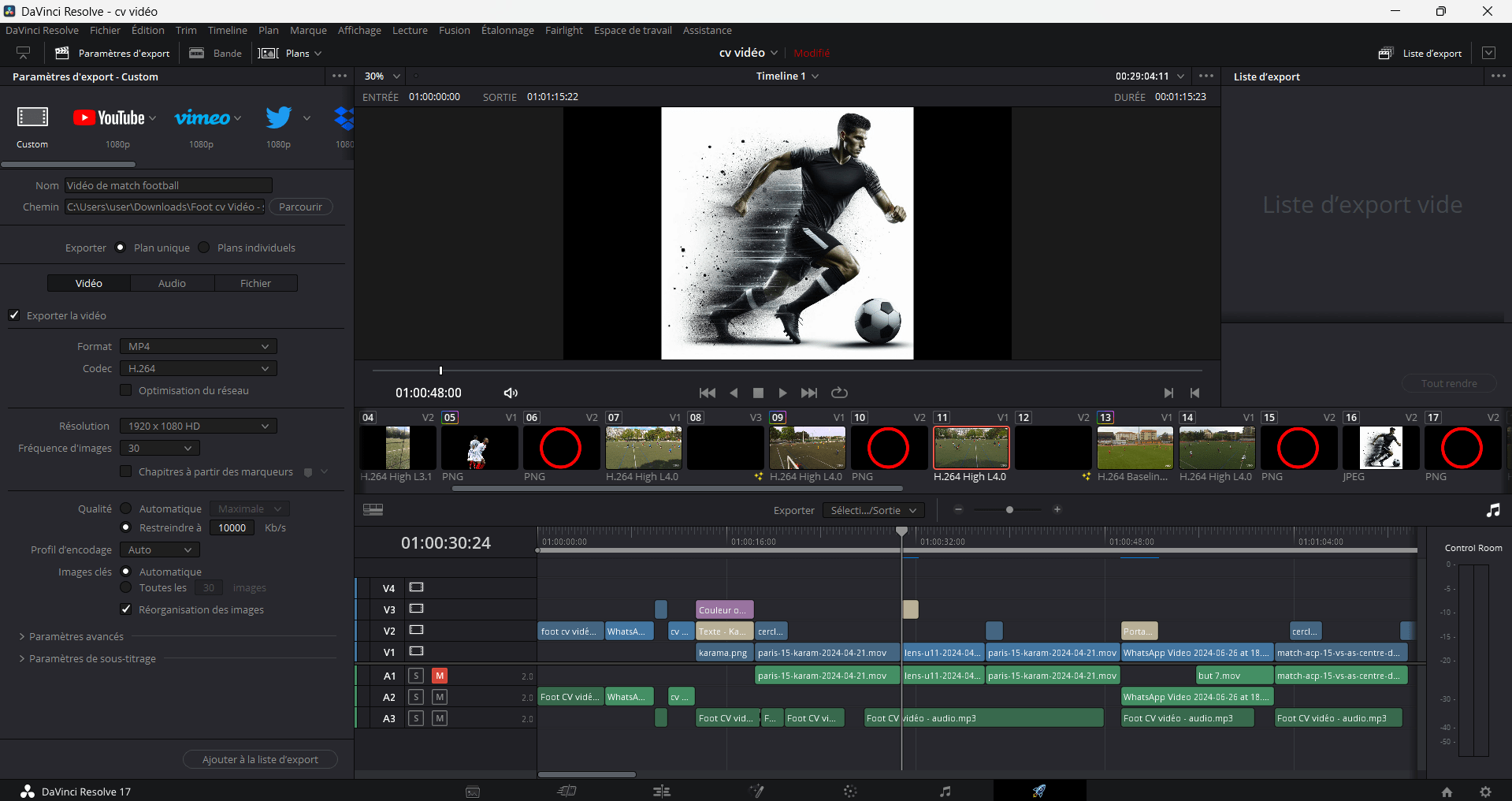
Task: Go to the Color page
Action: (x=850, y=791)
